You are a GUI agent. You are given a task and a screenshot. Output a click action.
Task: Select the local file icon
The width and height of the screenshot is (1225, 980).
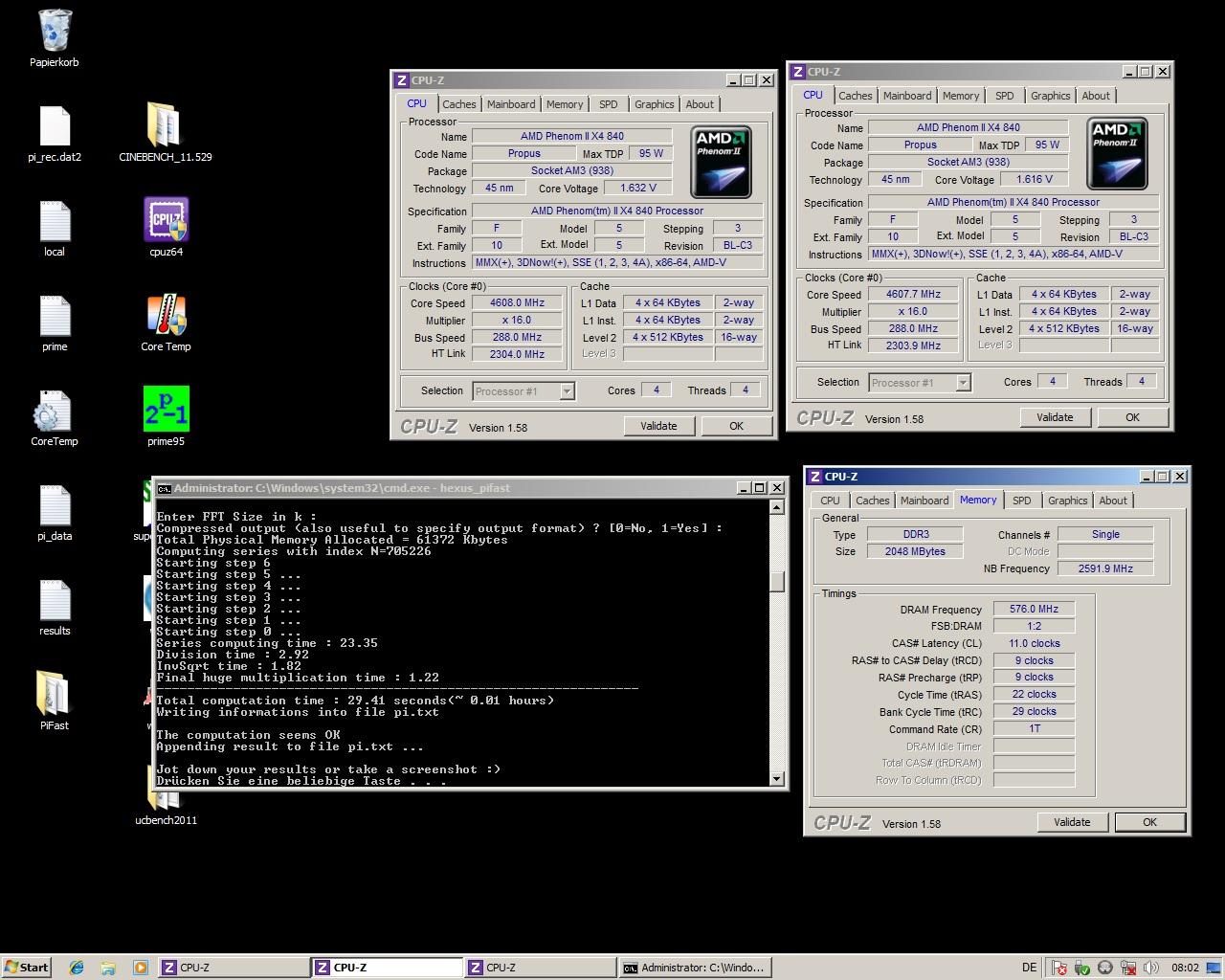point(55,221)
